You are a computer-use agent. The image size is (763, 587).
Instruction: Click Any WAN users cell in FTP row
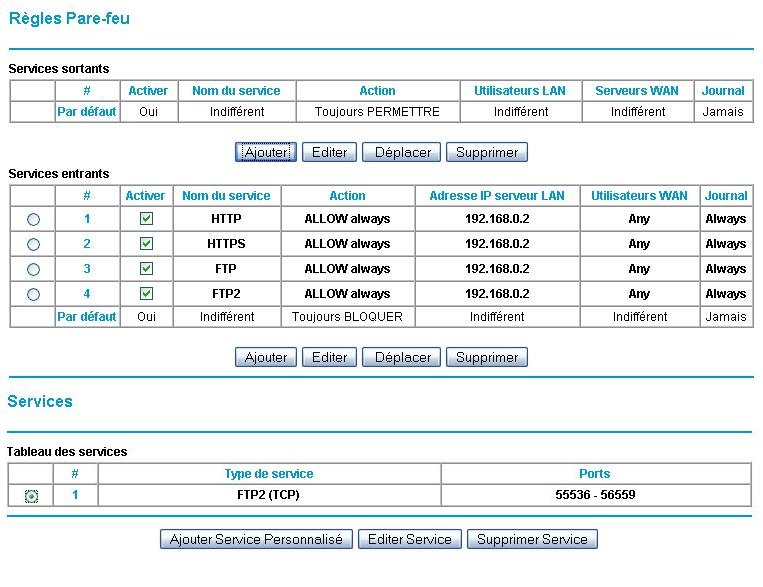pos(639,269)
